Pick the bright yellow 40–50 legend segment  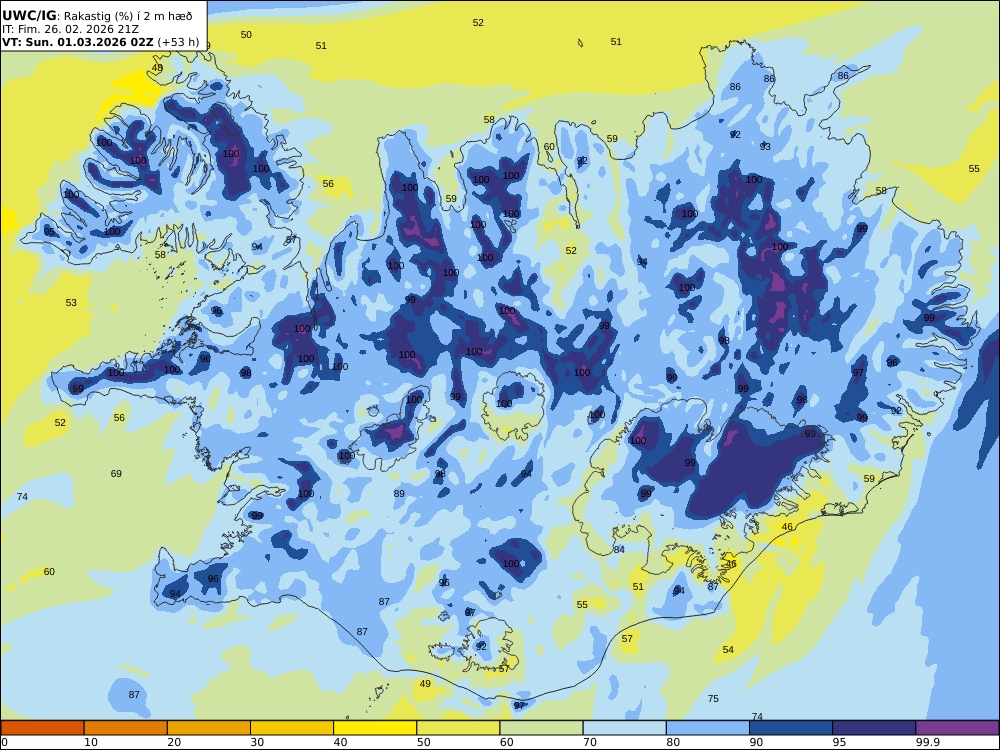point(375,728)
